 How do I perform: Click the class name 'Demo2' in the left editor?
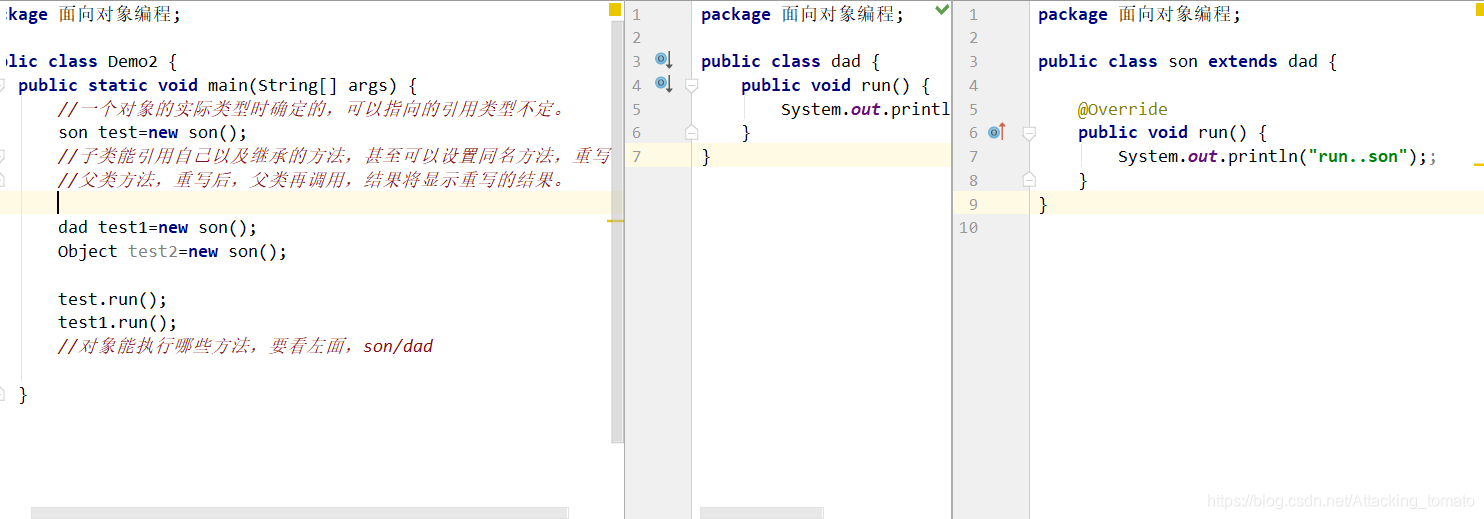click(132, 61)
